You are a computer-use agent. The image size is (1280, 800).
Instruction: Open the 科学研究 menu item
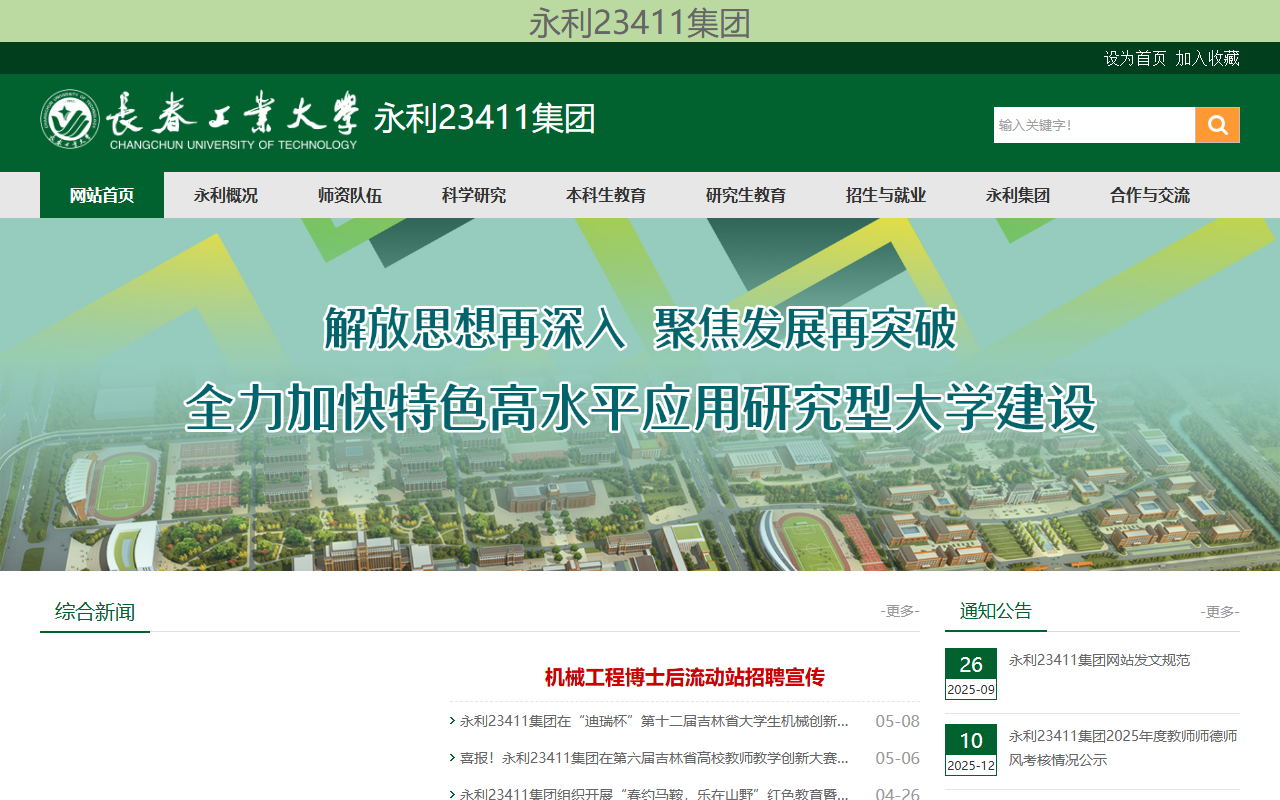[x=474, y=195]
